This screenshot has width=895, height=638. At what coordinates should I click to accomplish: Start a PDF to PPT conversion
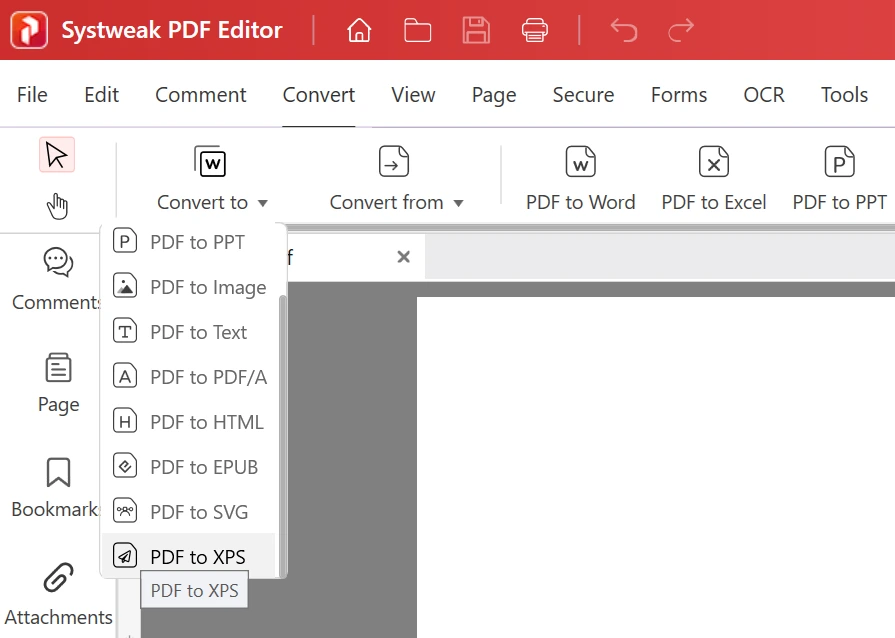pyautogui.click(x=838, y=178)
